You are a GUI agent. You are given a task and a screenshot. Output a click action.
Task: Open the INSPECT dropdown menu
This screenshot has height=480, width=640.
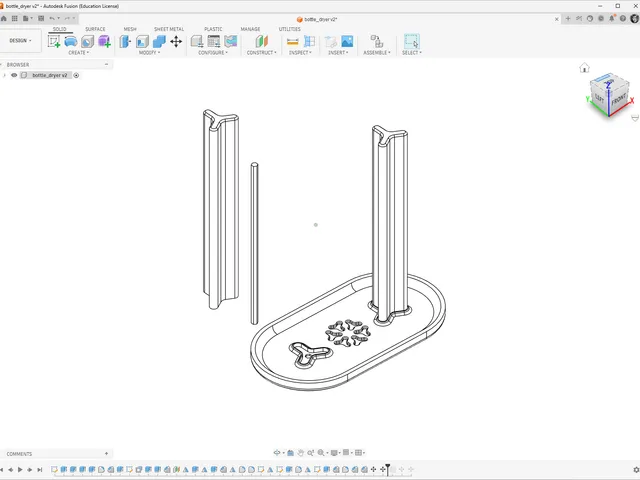300,53
